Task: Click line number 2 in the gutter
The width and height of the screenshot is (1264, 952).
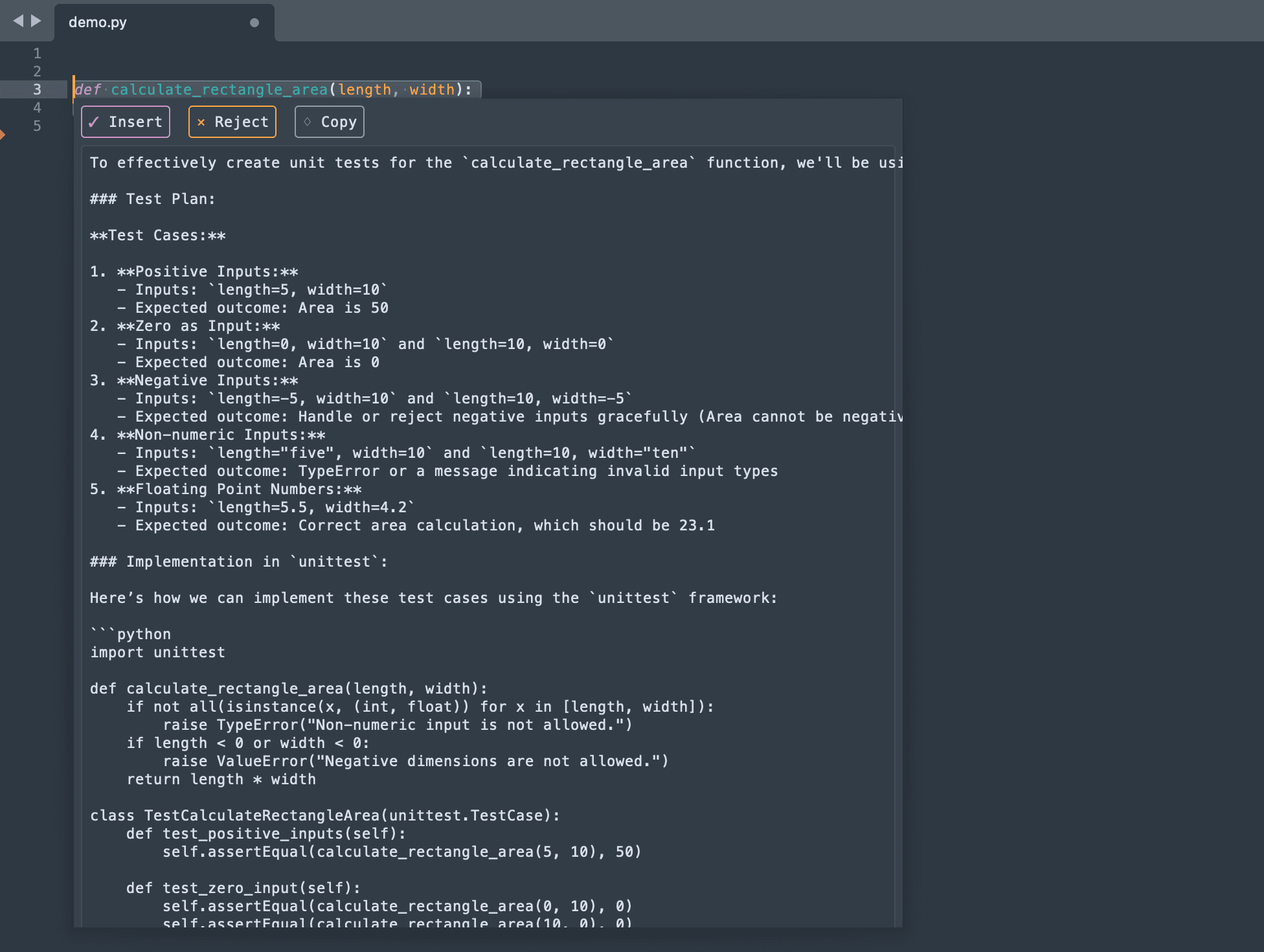Action: pos(37,71)
